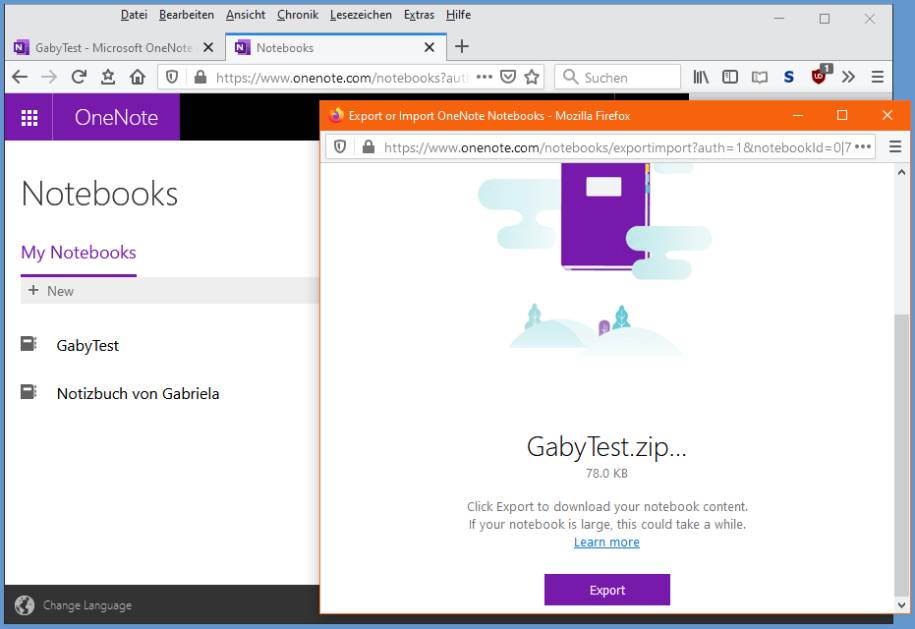This screenshot has width=915, height=629.
Task: Open the Bearbeiten menu
Action: [x=186, y=15]
